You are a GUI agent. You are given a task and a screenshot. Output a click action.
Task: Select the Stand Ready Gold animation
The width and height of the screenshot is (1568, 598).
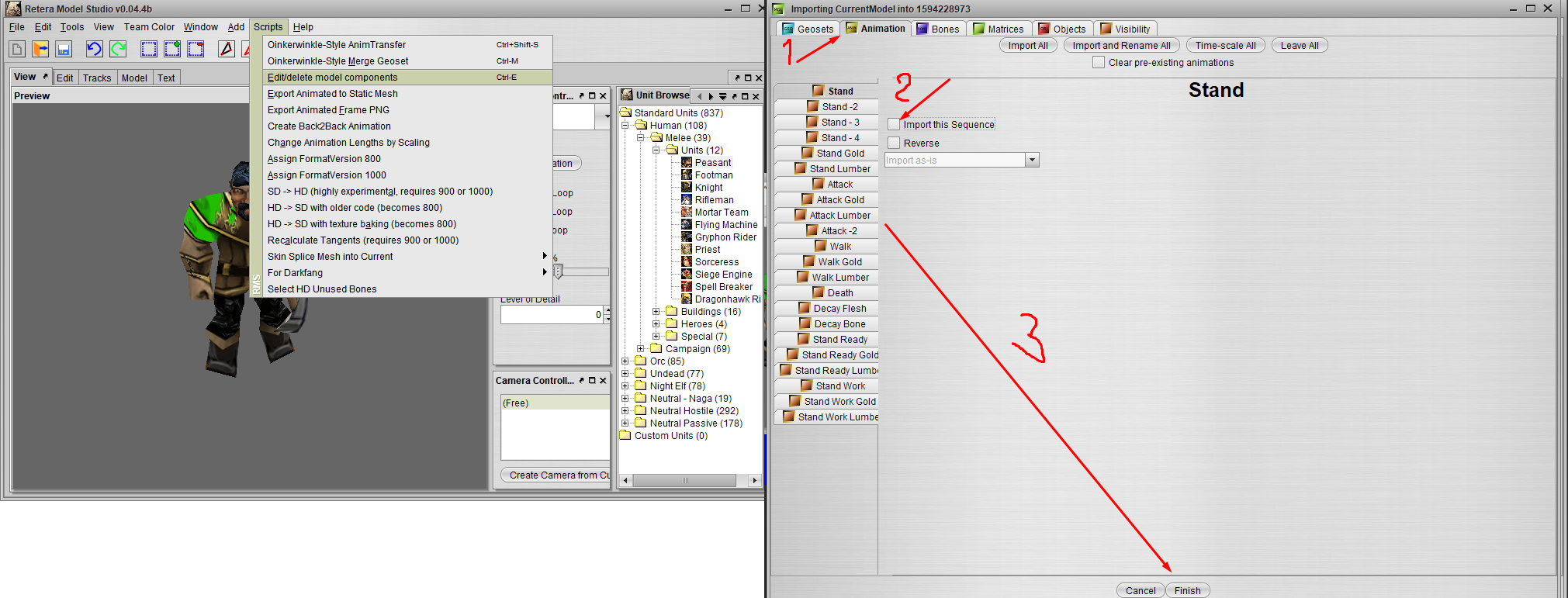click(x=827, y=354)
